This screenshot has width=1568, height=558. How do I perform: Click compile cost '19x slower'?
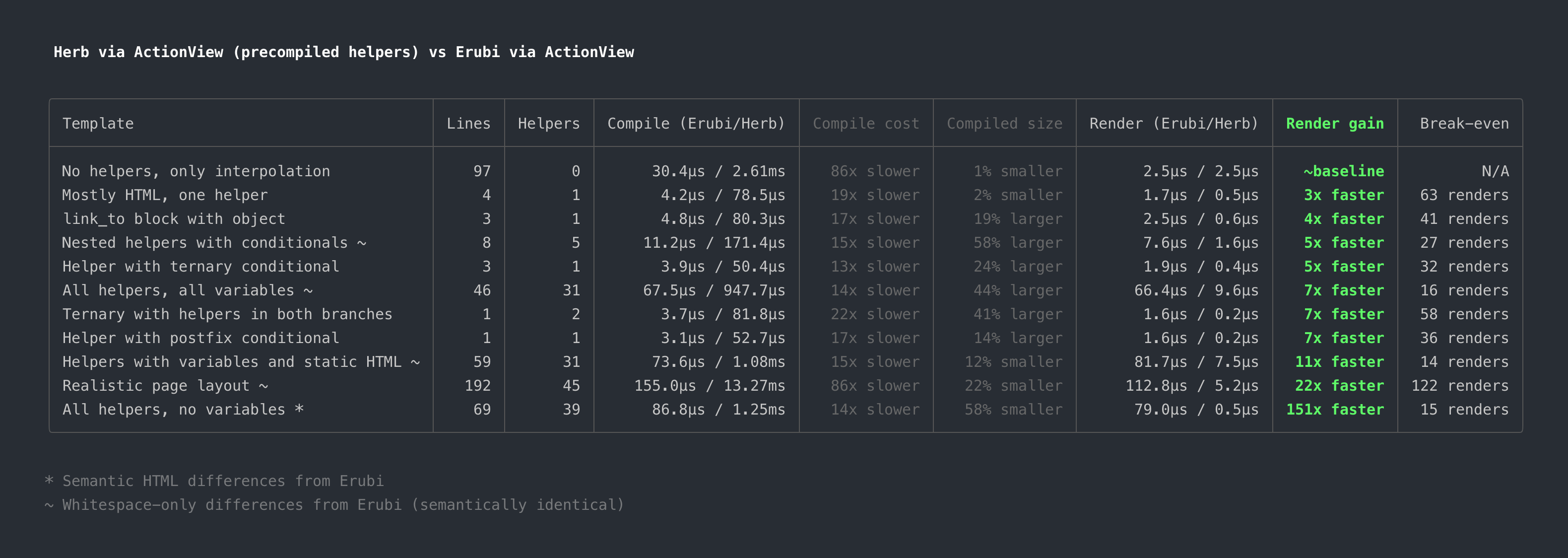coord(875,195)
